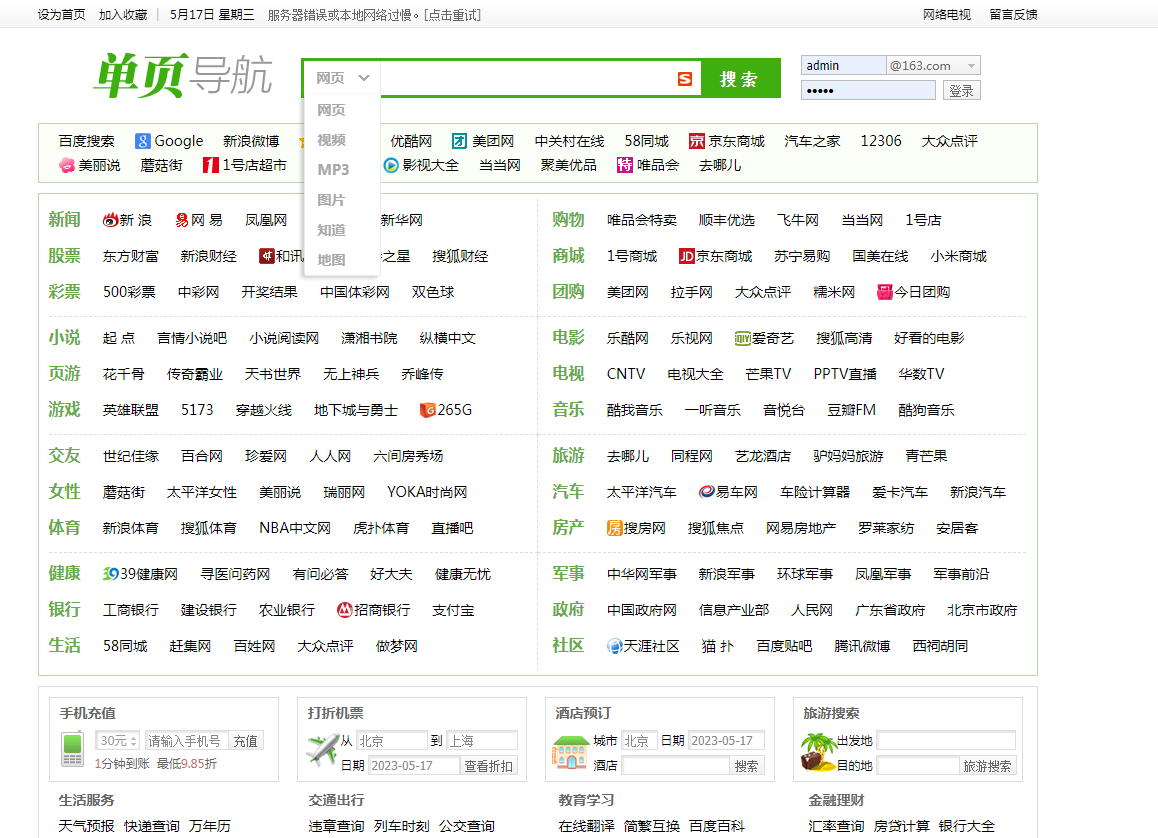
Task: Choose 知道 from the search type list
Action: [332, 230]
